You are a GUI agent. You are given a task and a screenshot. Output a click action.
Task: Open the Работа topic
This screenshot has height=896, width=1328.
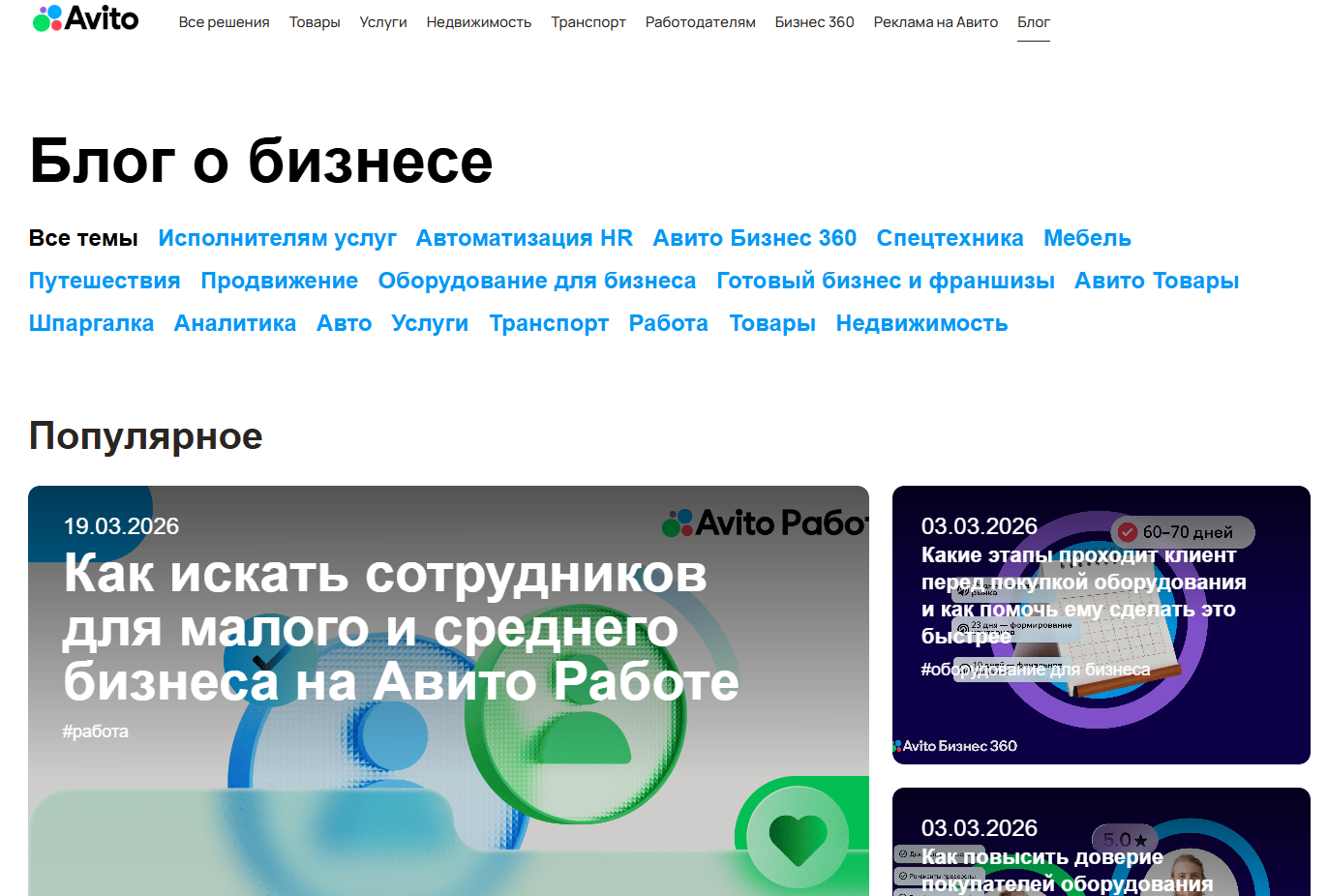point(669,323)
